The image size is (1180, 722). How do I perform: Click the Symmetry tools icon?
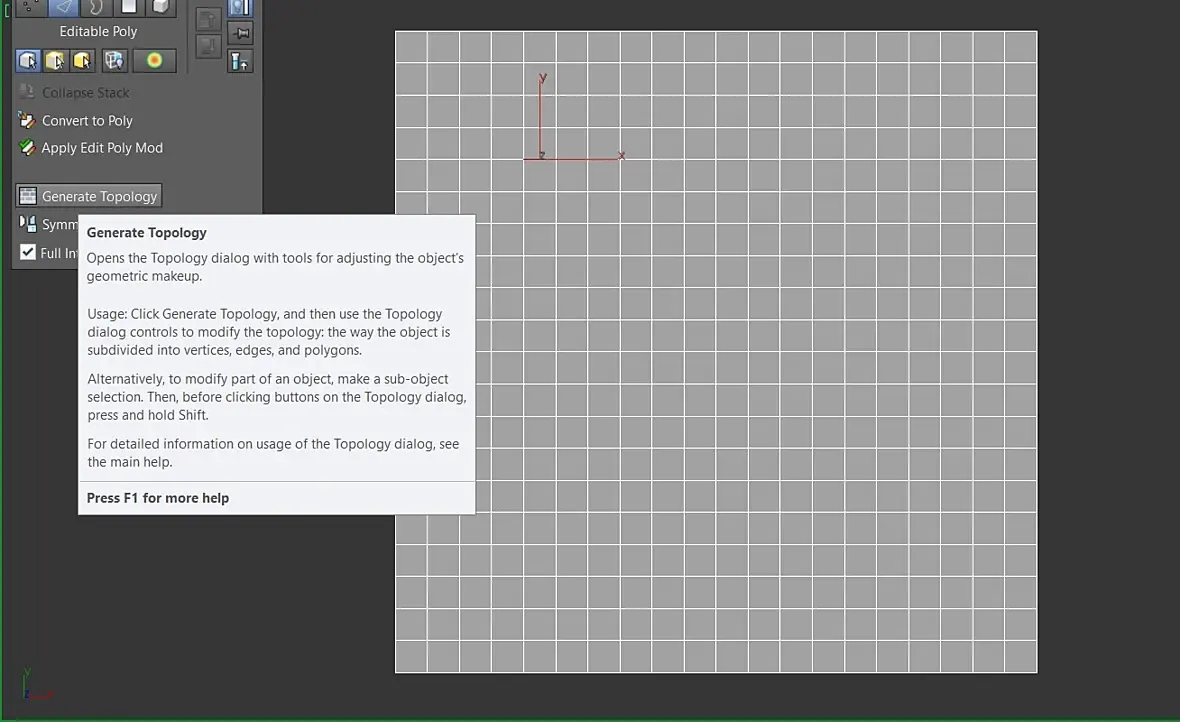click(x=28, y=224)
